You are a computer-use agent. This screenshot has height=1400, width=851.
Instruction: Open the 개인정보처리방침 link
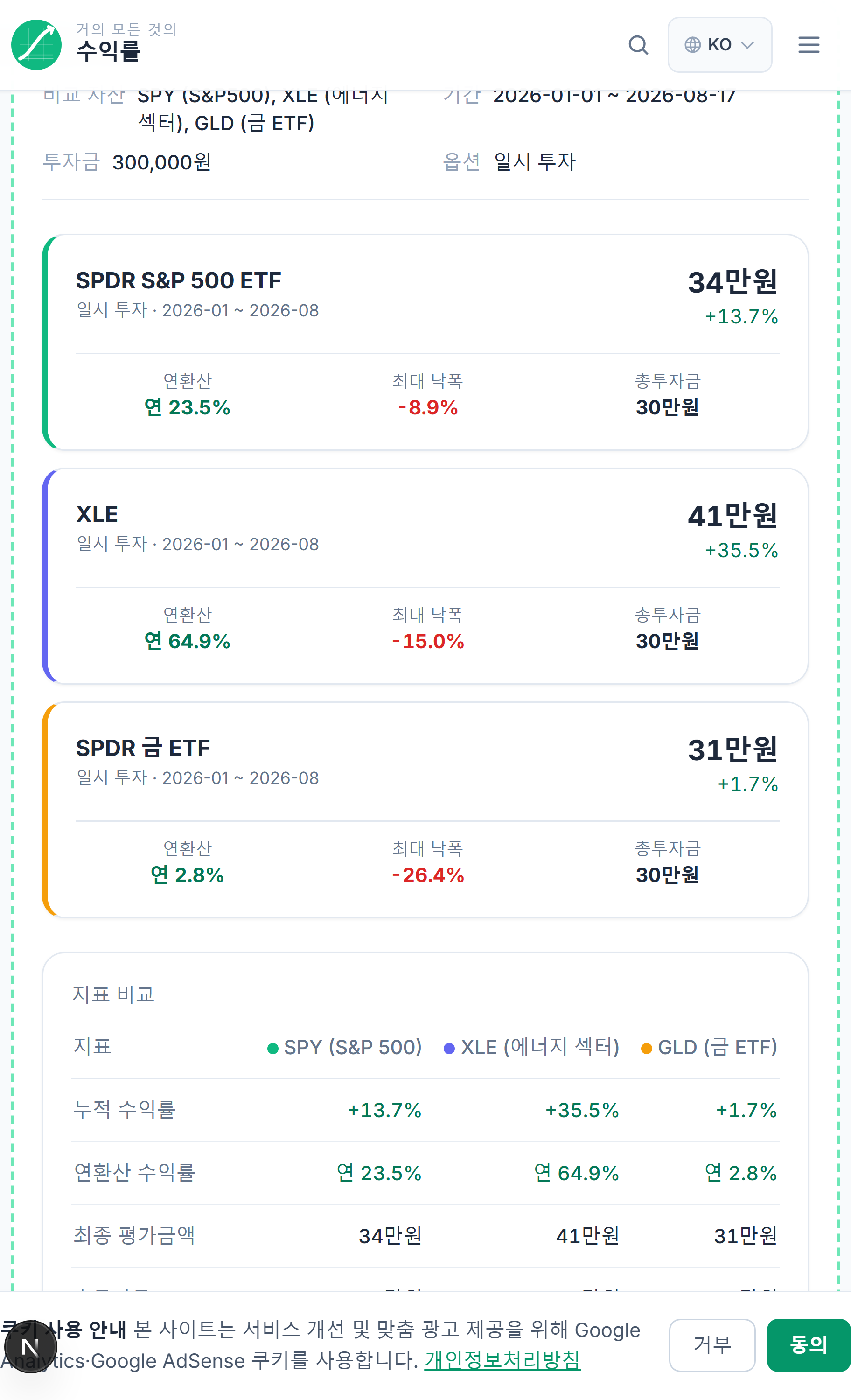(x=502, y=1360)
